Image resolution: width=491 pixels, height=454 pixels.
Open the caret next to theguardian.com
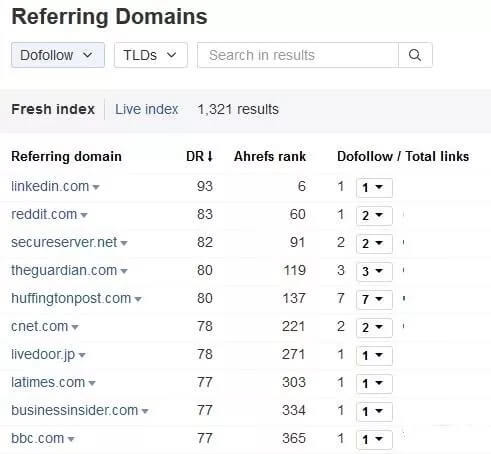pos(124,271)
